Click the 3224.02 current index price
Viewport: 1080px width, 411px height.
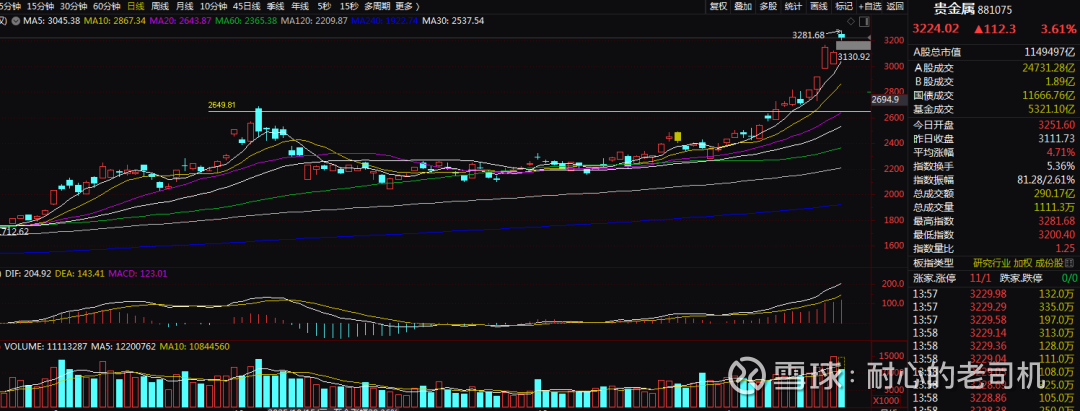point(935,29)
